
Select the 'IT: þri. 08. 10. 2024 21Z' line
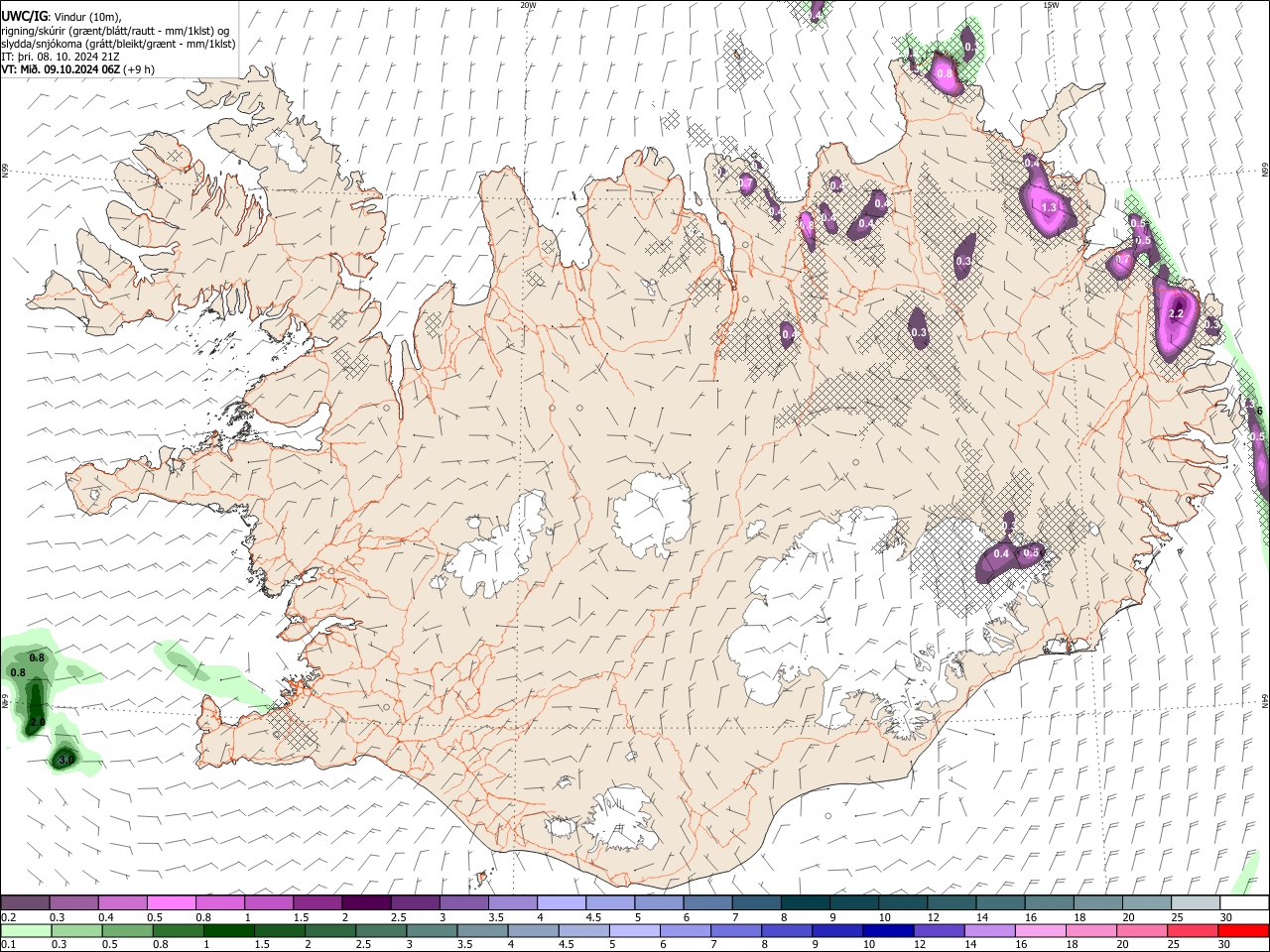pyautogui.click(x=62, y=57)
